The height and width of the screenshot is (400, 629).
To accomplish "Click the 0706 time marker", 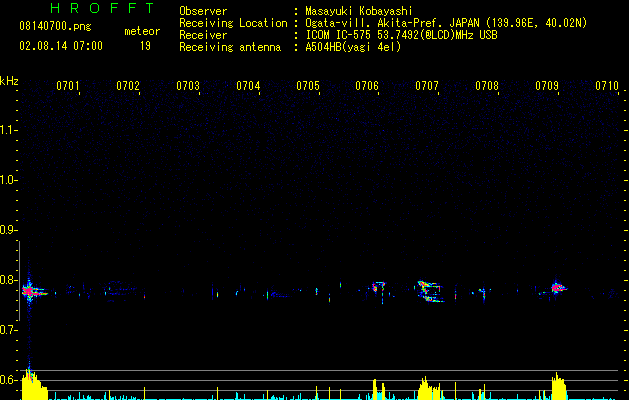I will pyautogui.click(x=367, y=86).
